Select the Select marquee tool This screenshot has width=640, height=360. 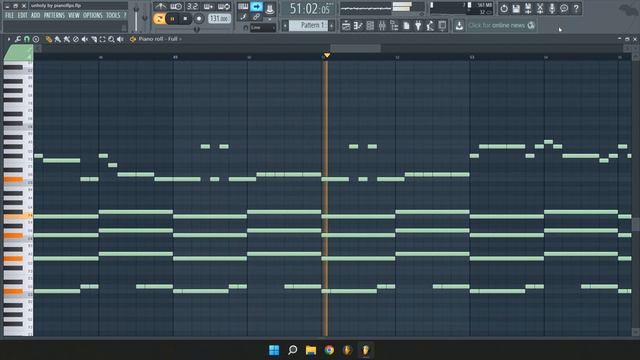(x=102, y=39)
